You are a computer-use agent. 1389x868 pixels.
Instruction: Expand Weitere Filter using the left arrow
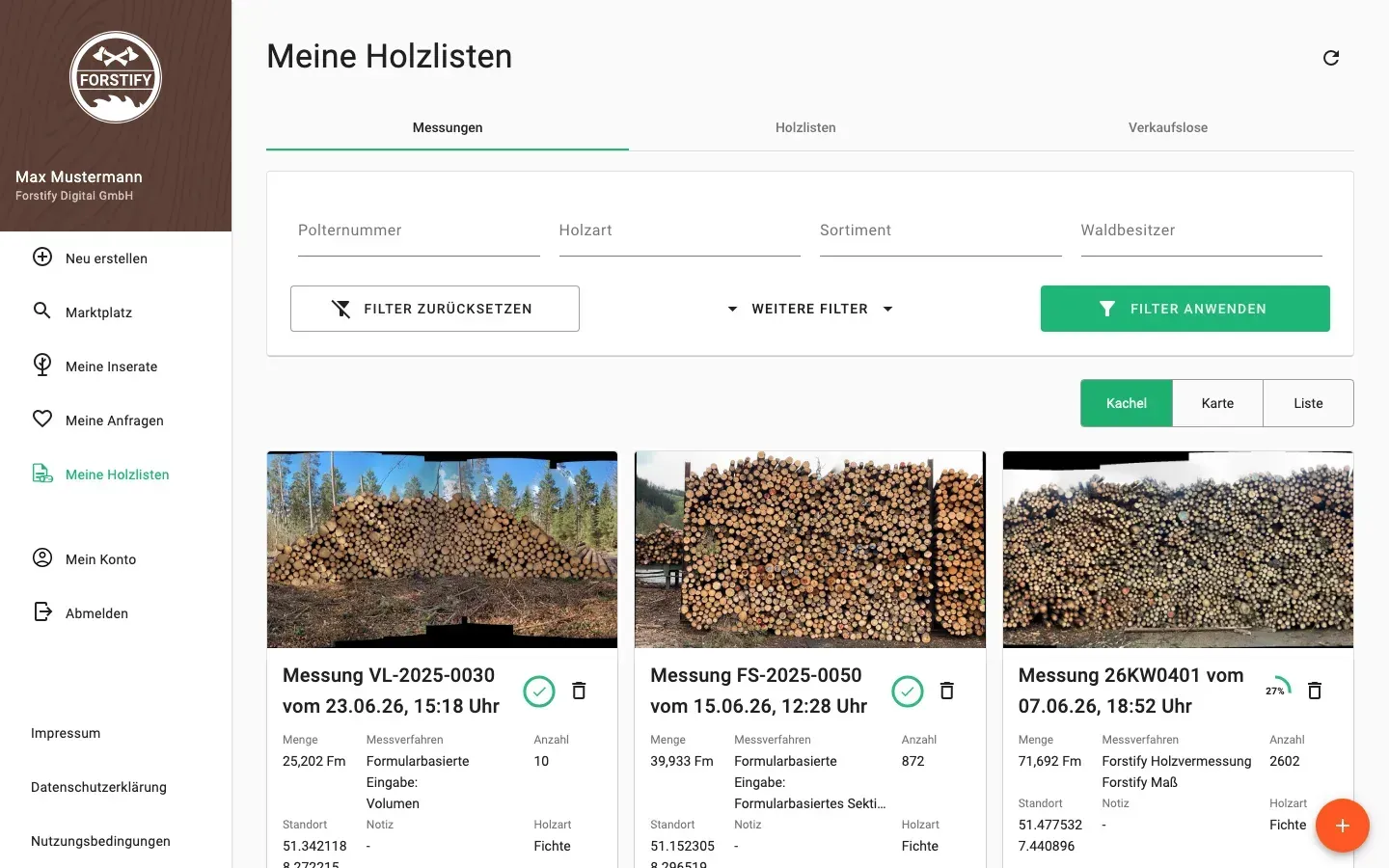pos(732,309)
